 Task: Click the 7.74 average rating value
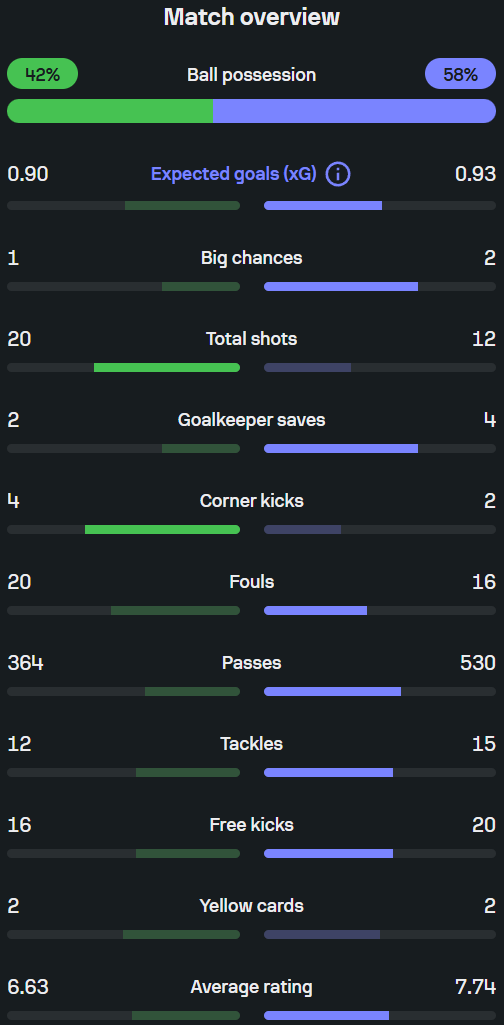475,987
